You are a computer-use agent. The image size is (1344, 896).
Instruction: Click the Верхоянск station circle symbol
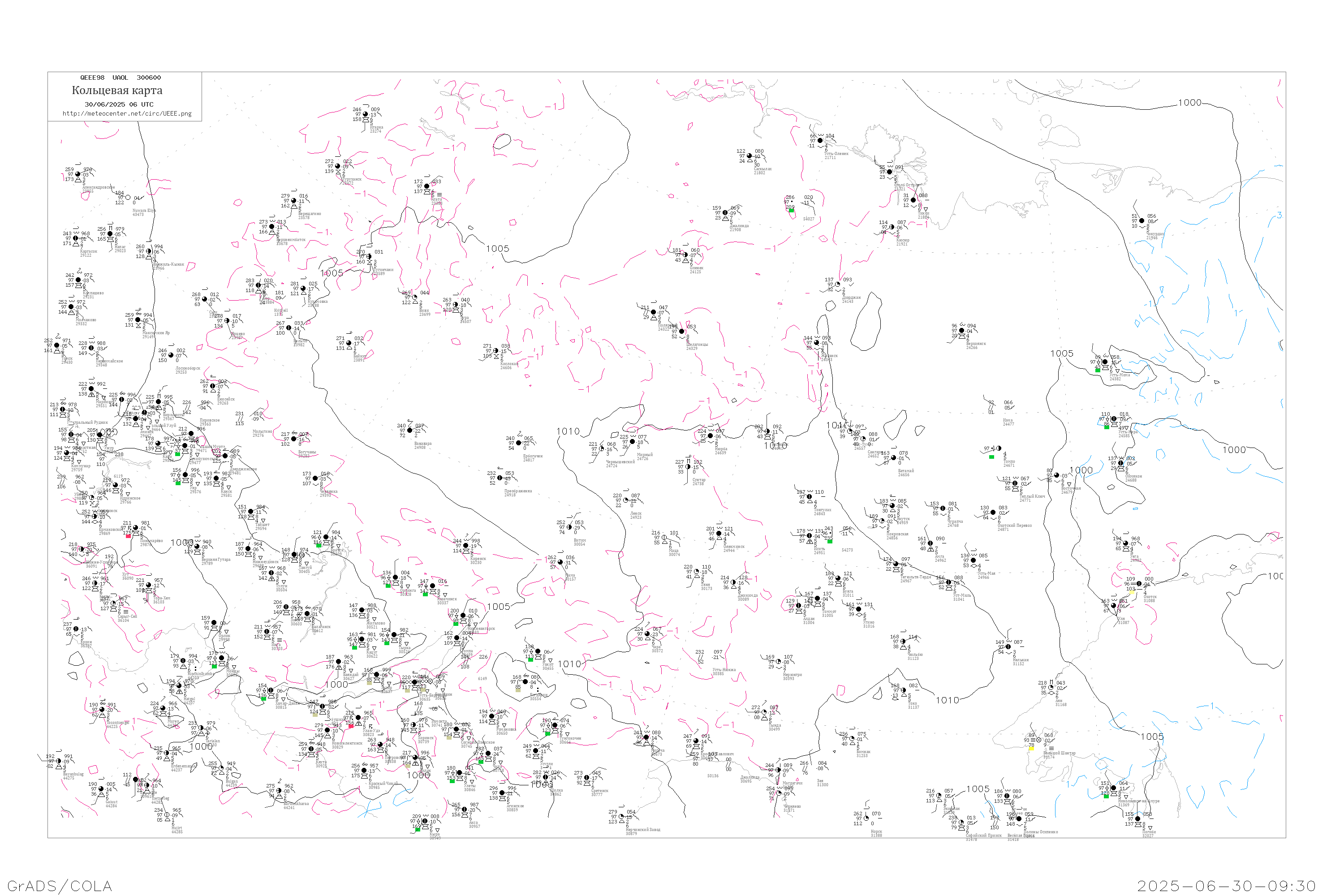tap(962, 330)
